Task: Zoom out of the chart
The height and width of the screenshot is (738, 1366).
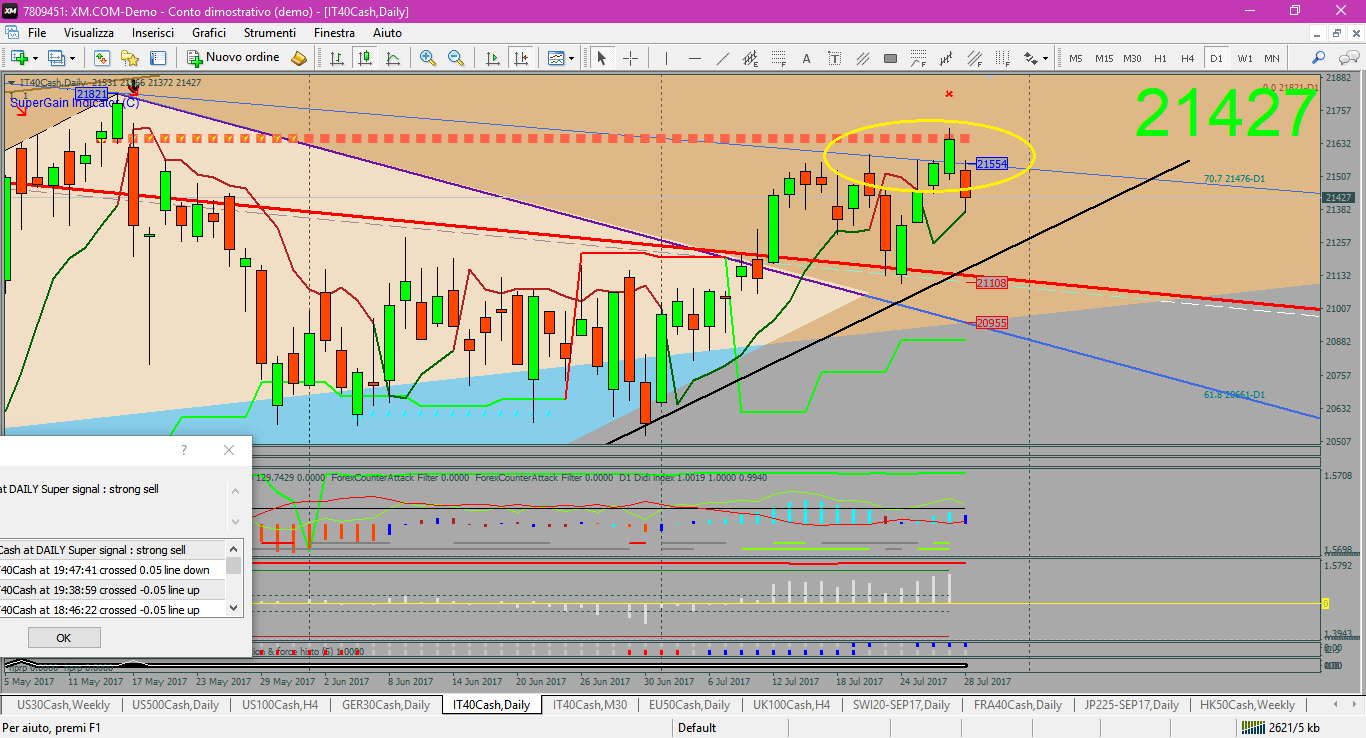Action: [454, 58]
